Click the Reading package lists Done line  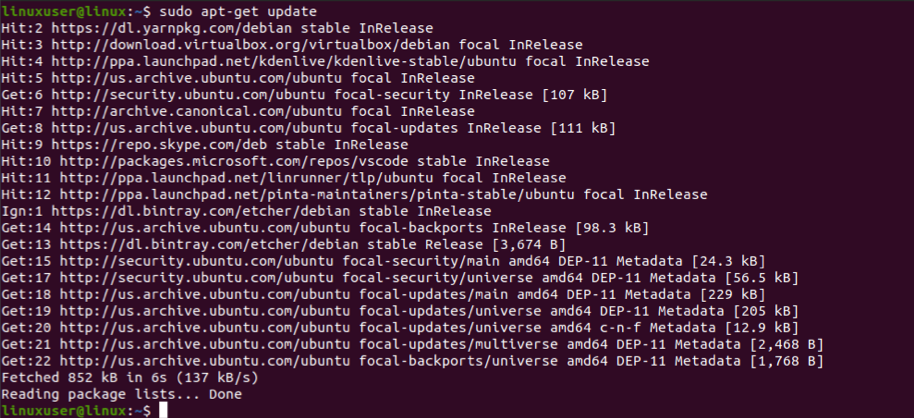[x=122, y=395]
